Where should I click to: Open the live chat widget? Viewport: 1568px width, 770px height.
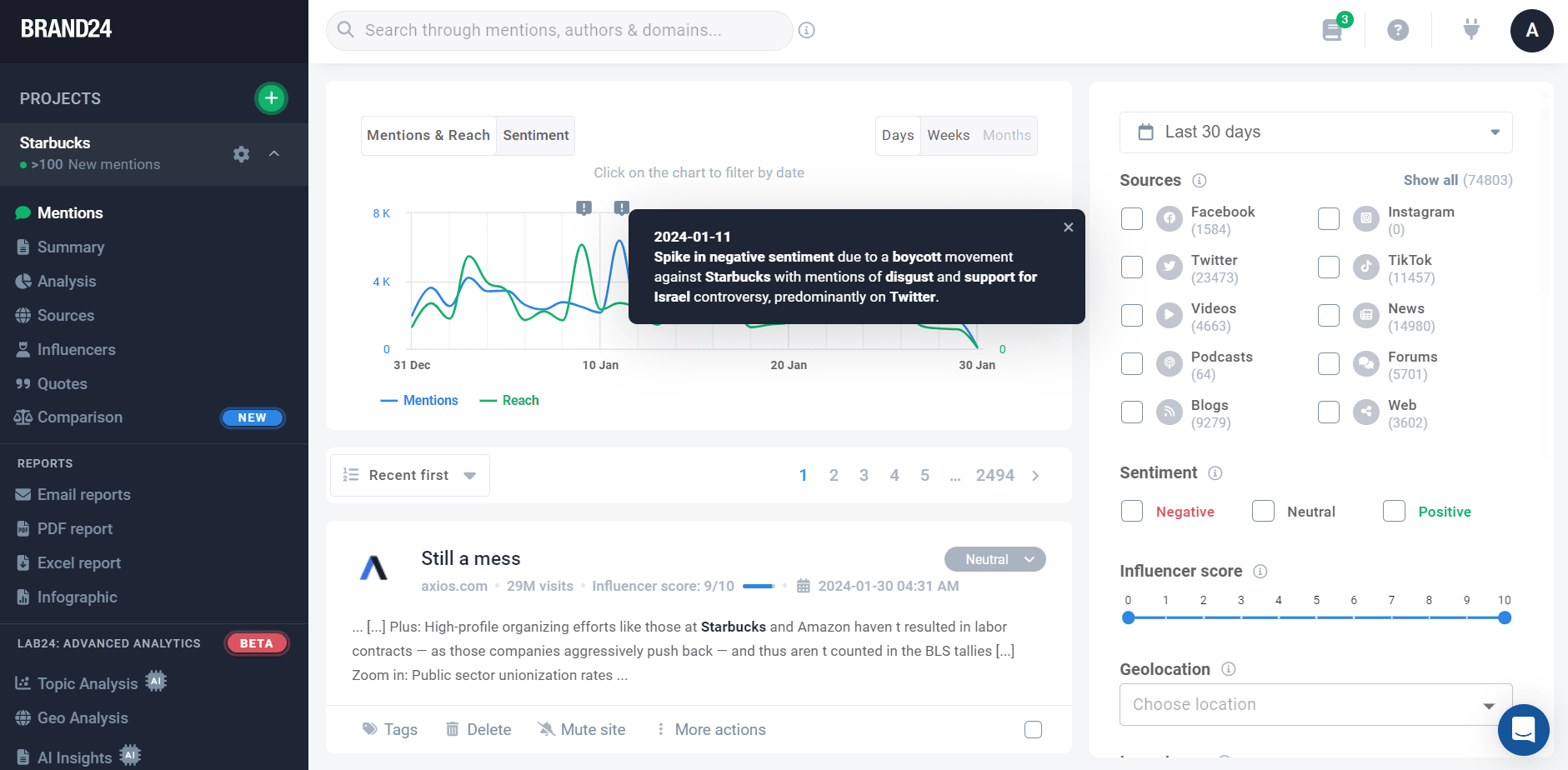point(1523,730)
